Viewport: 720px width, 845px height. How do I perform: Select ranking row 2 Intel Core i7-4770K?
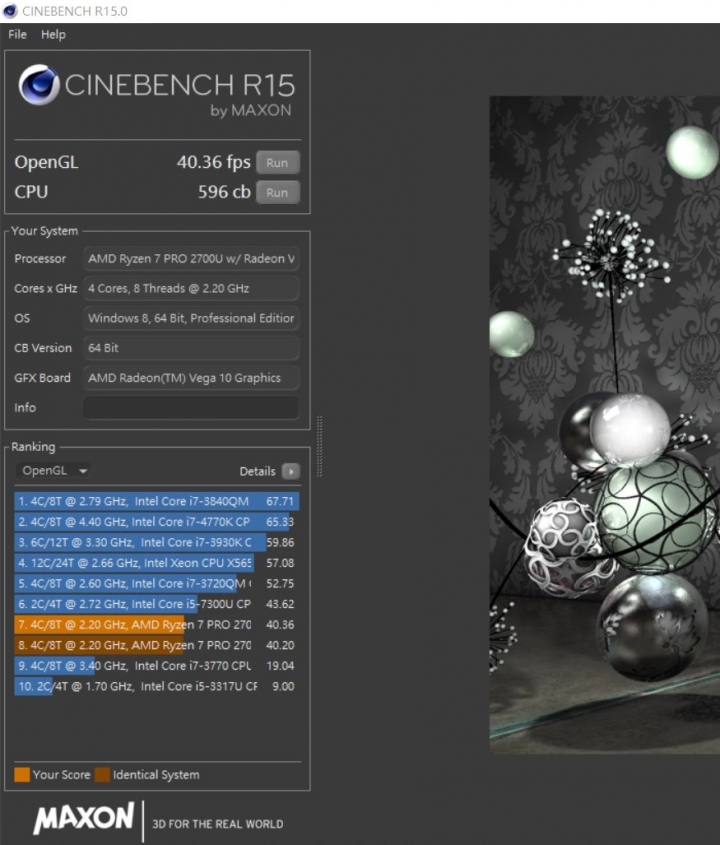(156, 522)
